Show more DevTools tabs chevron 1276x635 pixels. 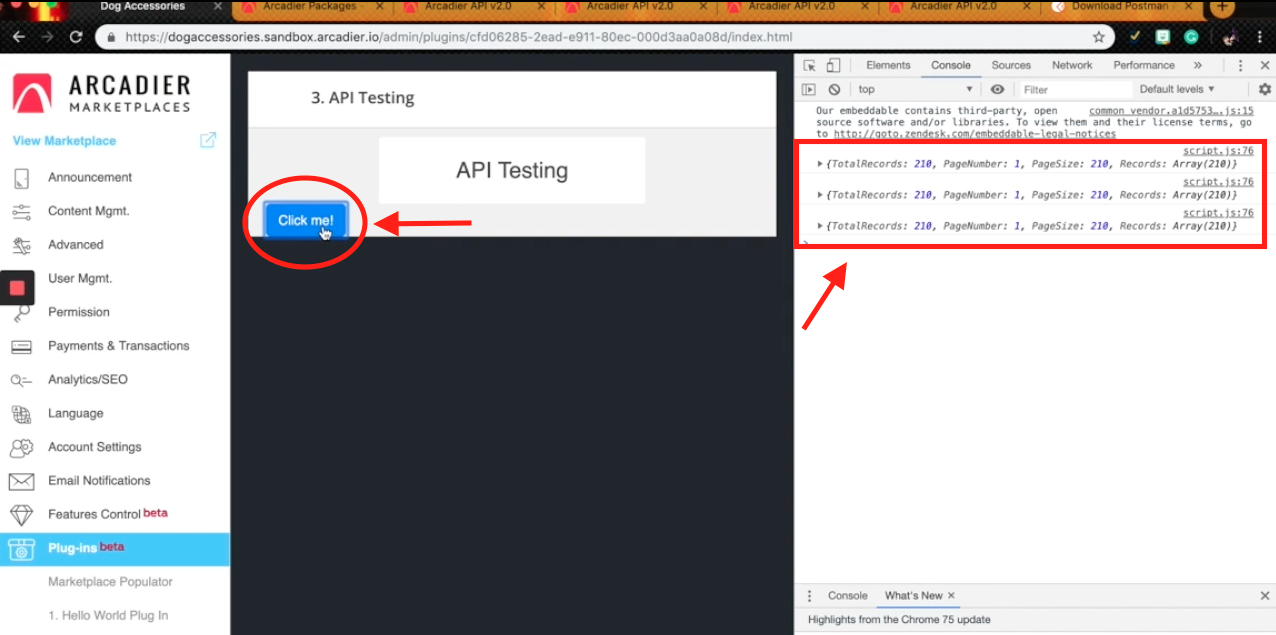tap(1197, 65)
